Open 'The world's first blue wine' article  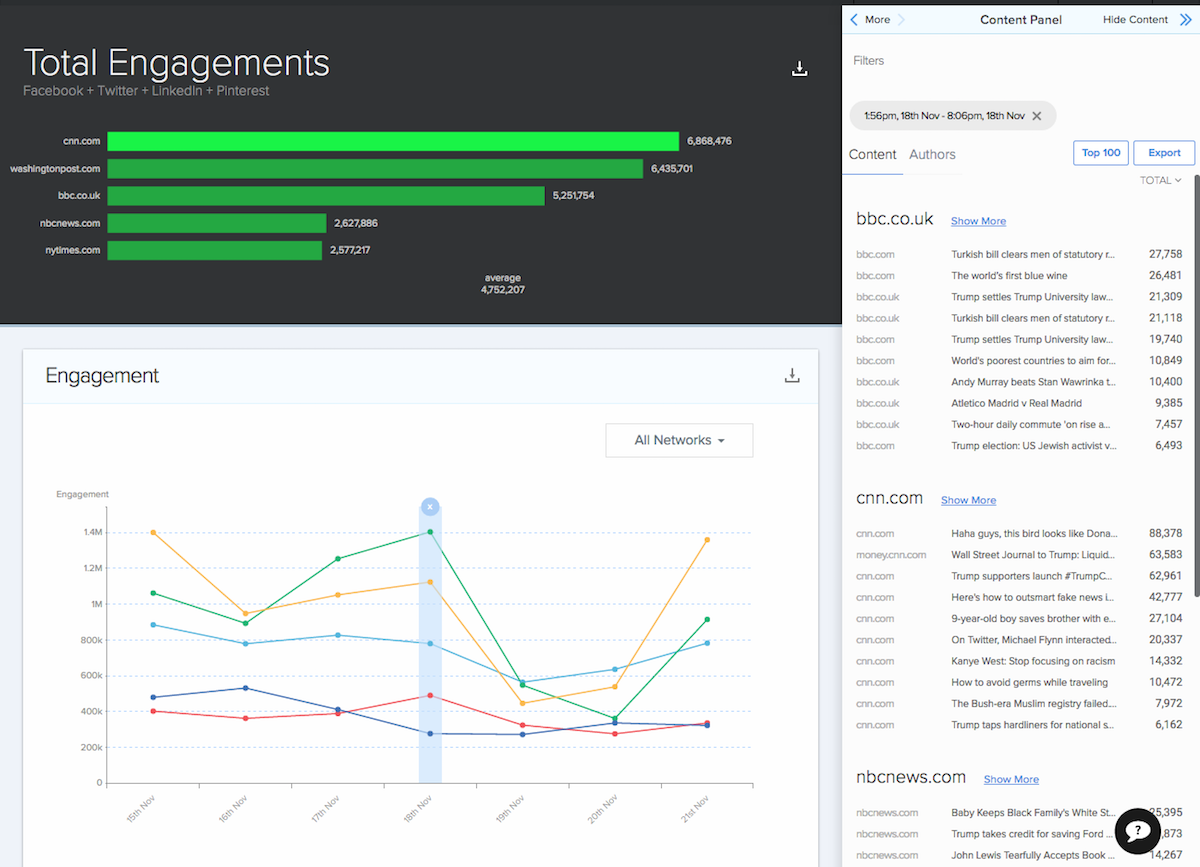(x=1009, y=276)
